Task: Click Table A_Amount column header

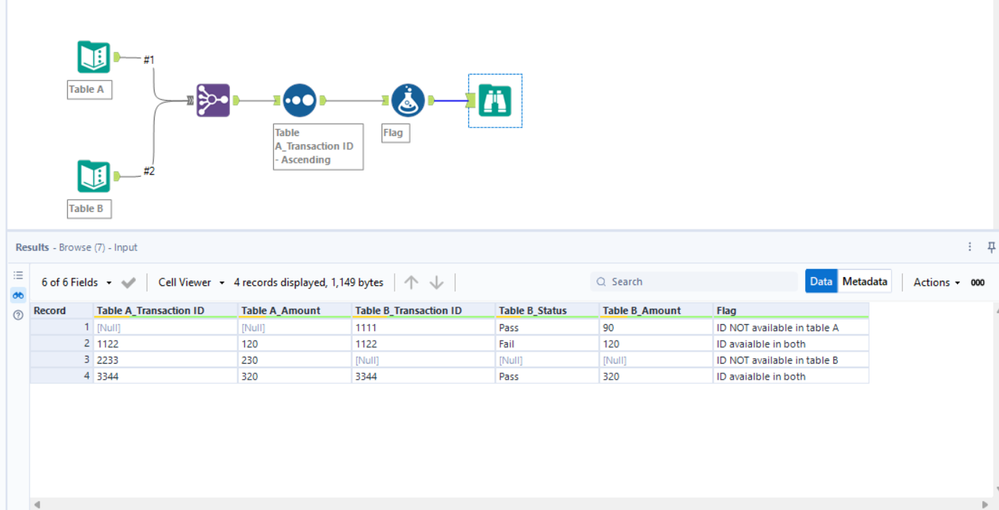Action: [295, 310]
